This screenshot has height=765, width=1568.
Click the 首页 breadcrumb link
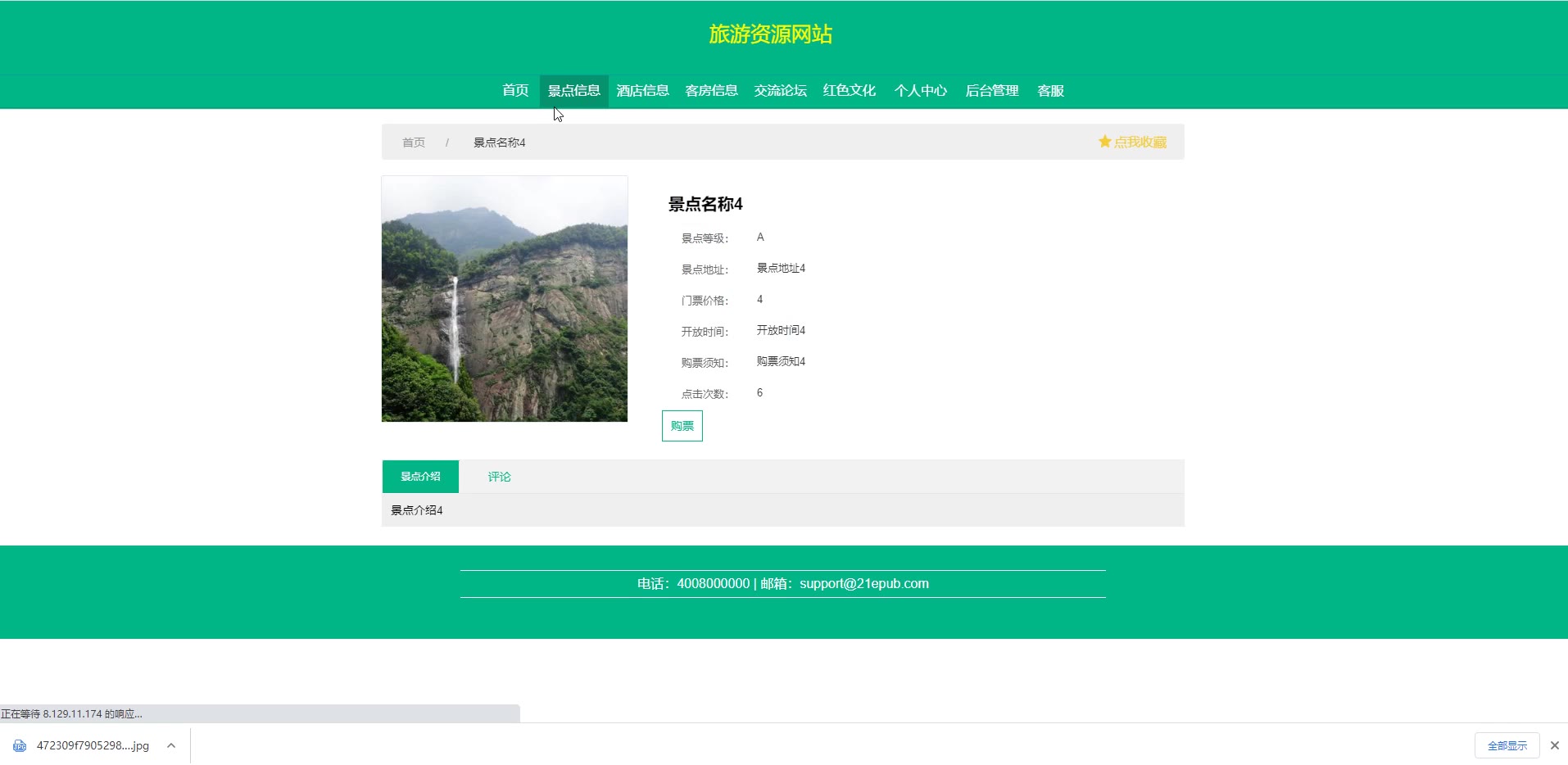point(414,143)
